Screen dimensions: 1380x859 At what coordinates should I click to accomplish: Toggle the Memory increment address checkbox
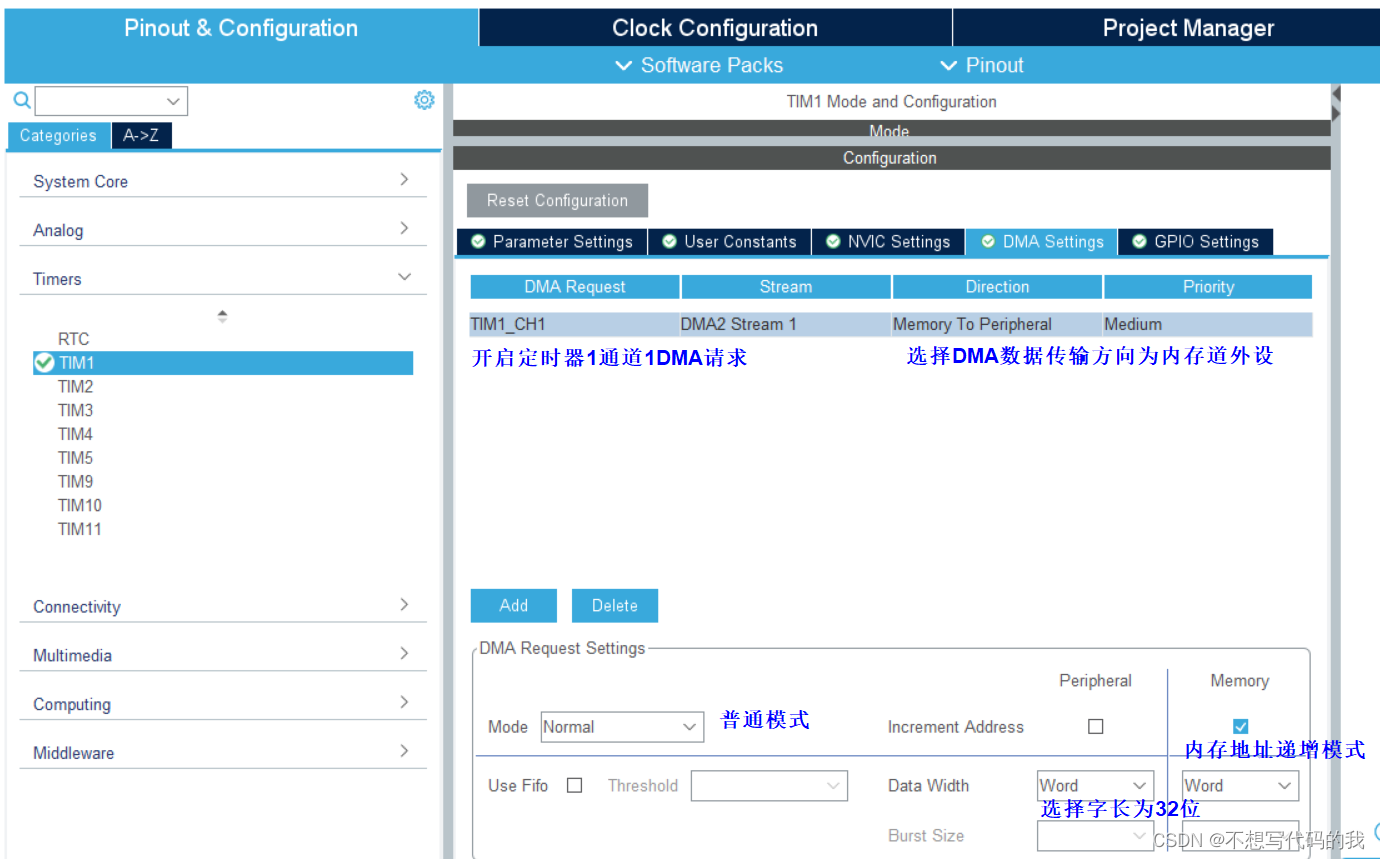[x=1240, y=727]
